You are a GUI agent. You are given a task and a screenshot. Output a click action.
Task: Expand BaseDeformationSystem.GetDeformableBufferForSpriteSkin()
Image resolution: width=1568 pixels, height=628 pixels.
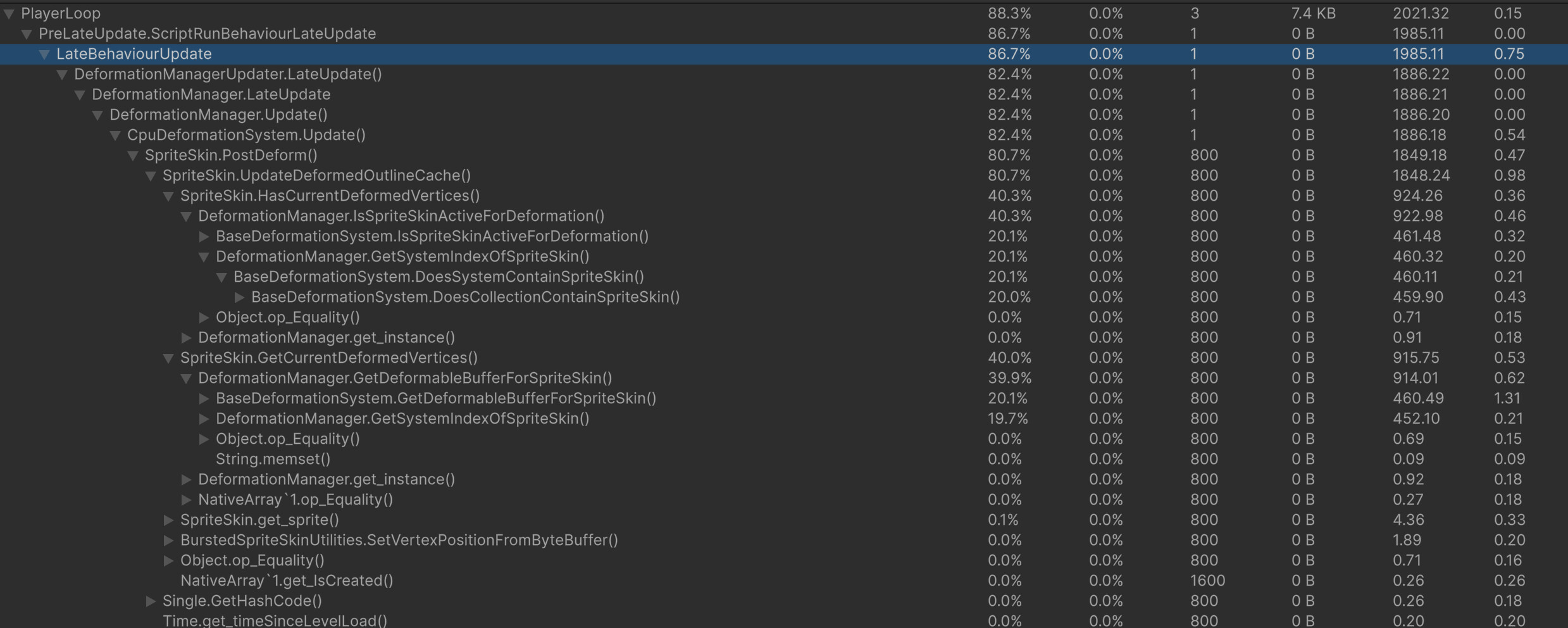203,398
